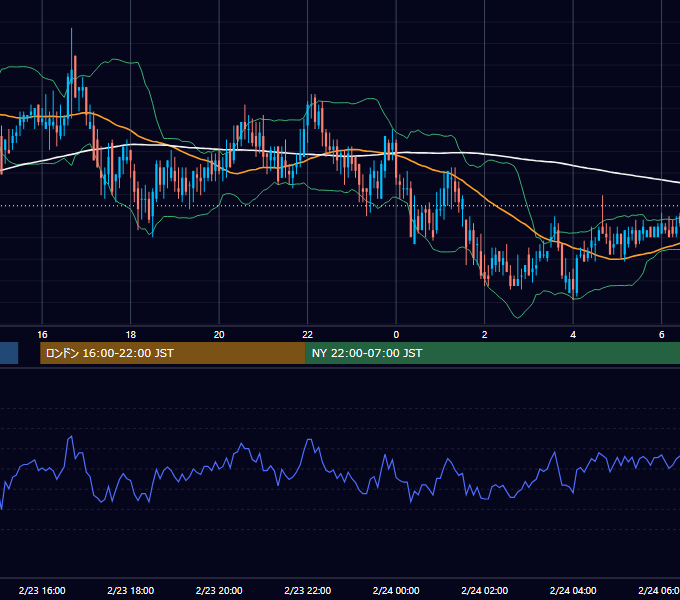Click the 2/23 22:00 date label
680x600 pixels.
point(307,590)
